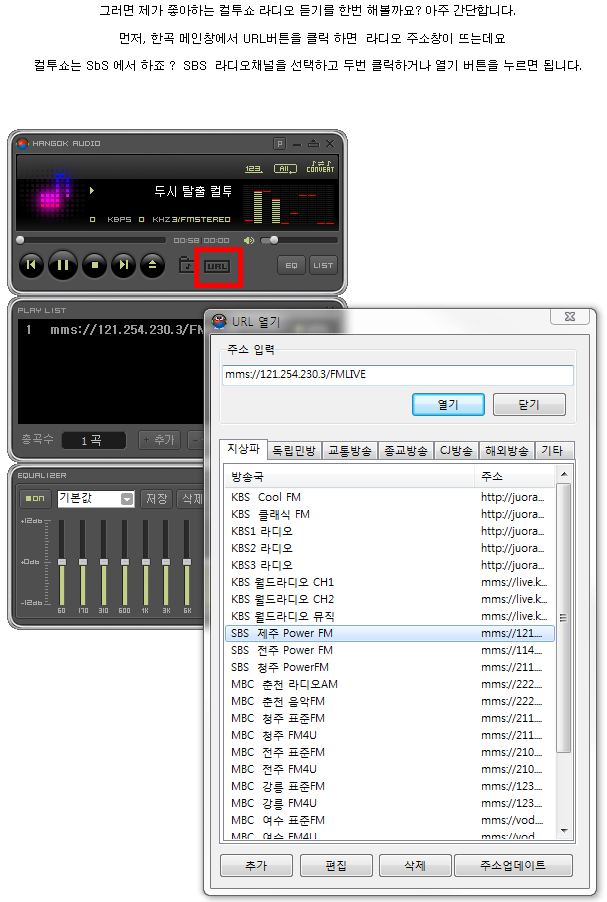The height and width of the screenshot is (902, 607).
Task: Open the URL button in the player
Action: (217, 266)
